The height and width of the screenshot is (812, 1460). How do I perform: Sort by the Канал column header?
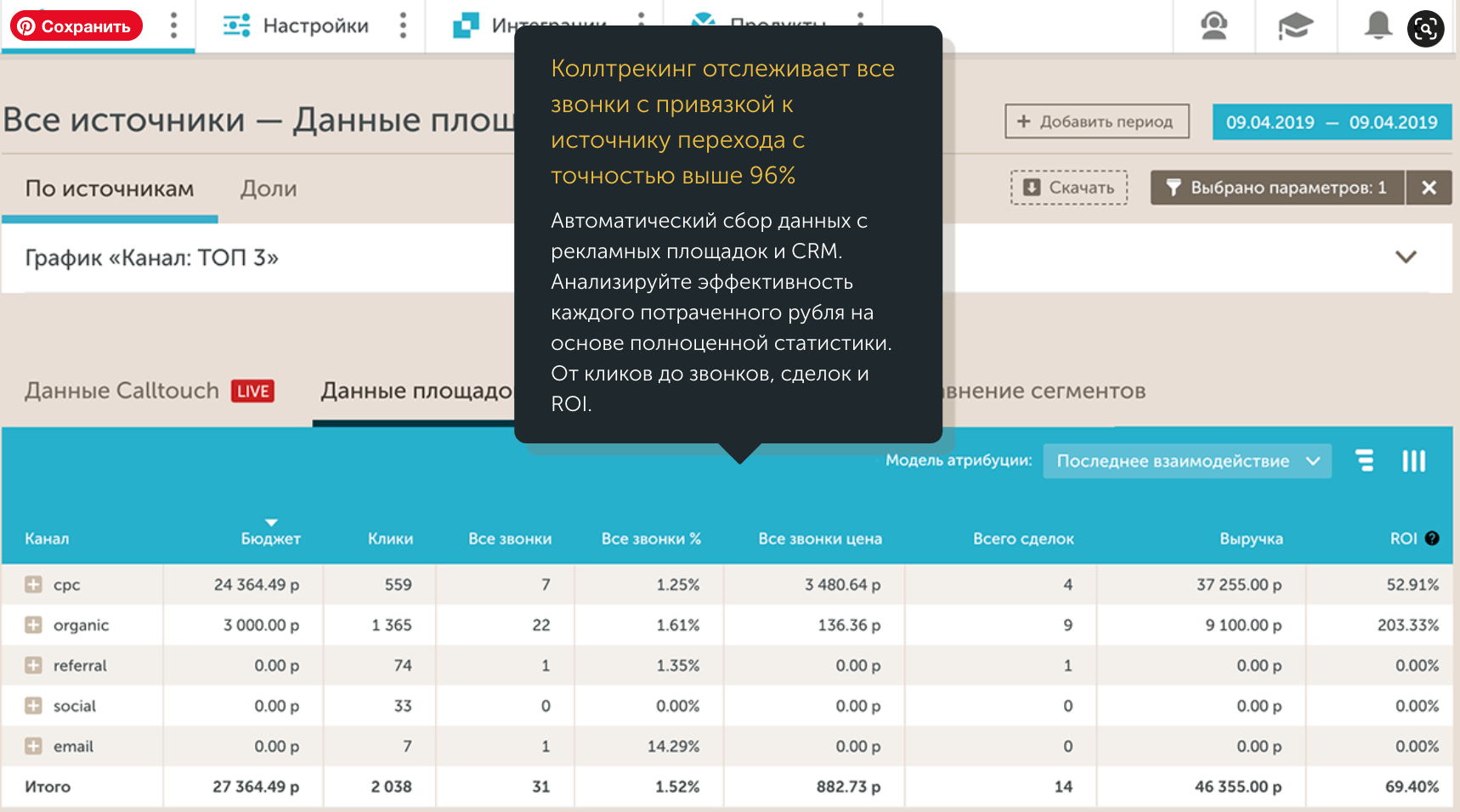tap(47, 539)
